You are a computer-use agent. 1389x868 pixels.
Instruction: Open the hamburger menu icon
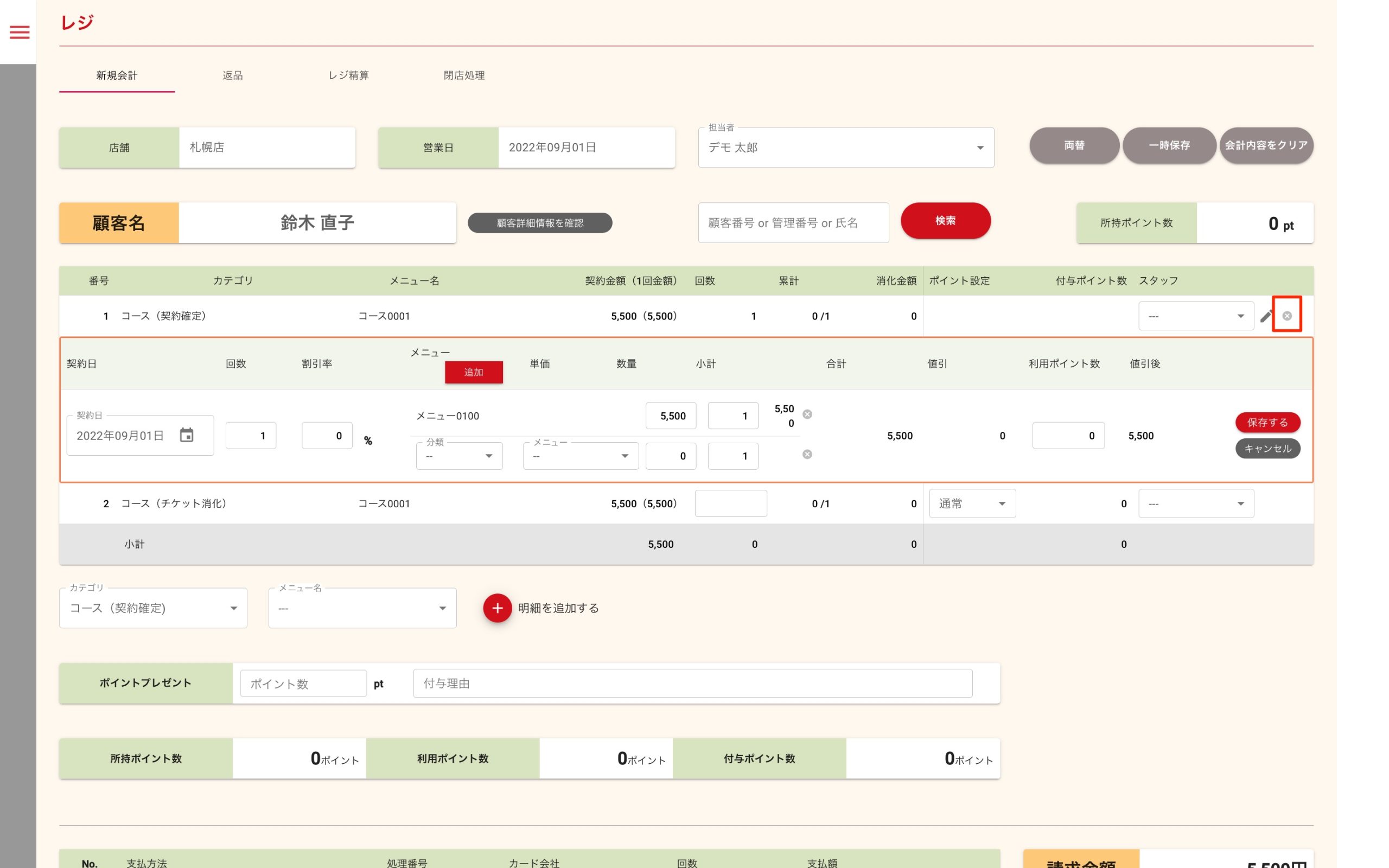click(20, 32)
